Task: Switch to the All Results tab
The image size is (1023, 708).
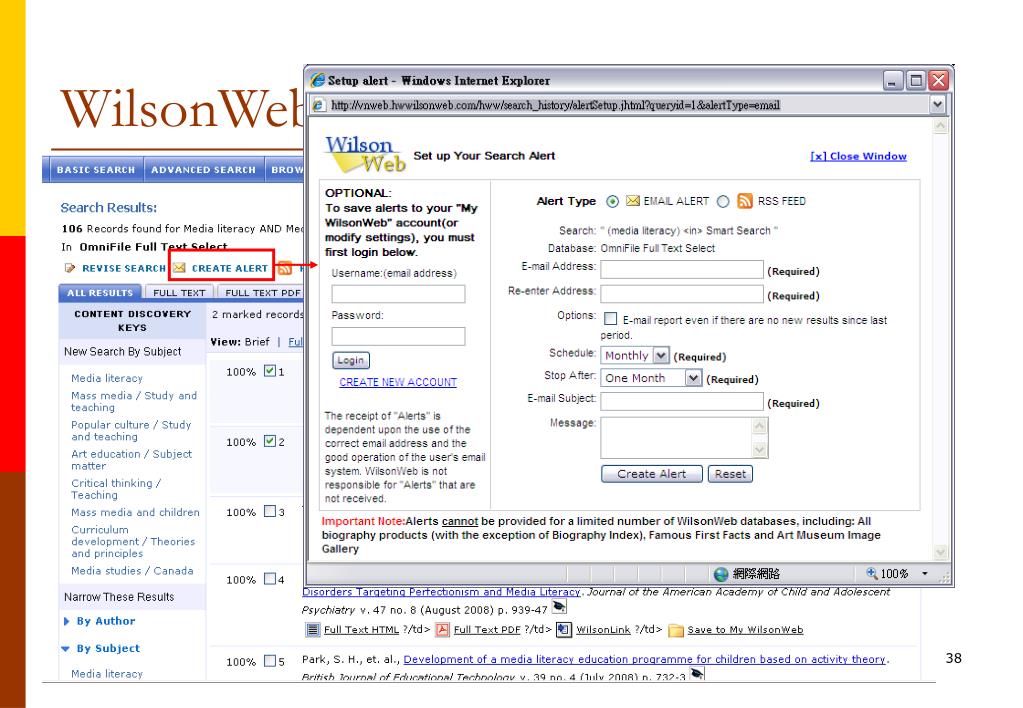Action: tap(100, 293)
